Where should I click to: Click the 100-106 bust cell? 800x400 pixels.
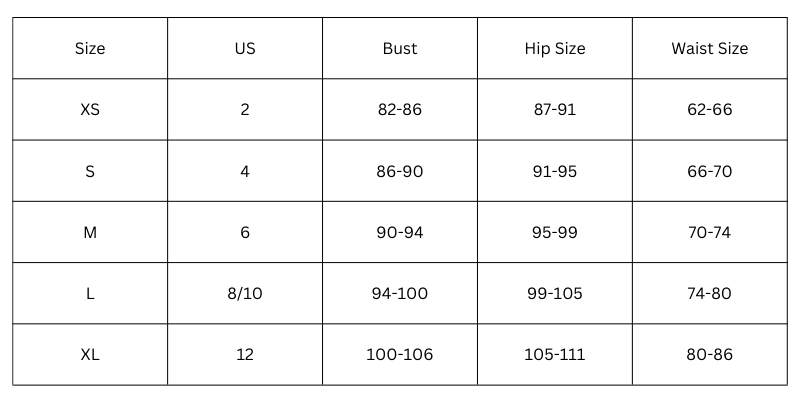pyautogui.click(x=400, y=354)
